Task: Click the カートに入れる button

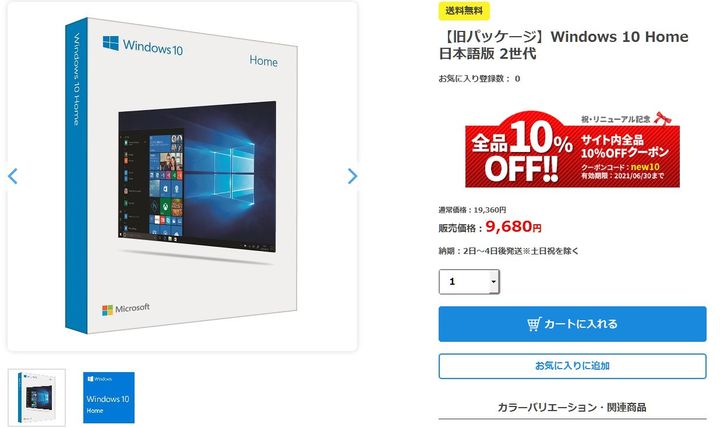Action: 572,324
